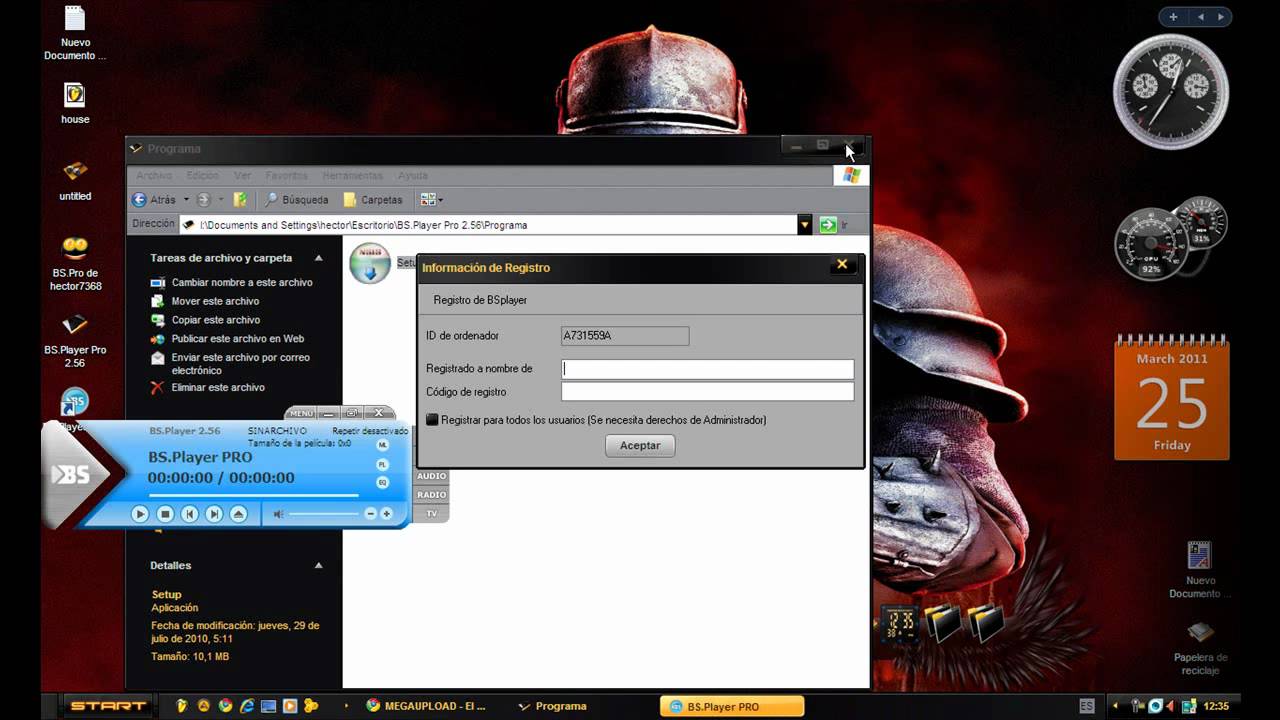Image resolution: width=1280 pixels, height=720 pixels.
Task: Click the Búsqueda toolbar button
Action: click(x=296, y=200)
